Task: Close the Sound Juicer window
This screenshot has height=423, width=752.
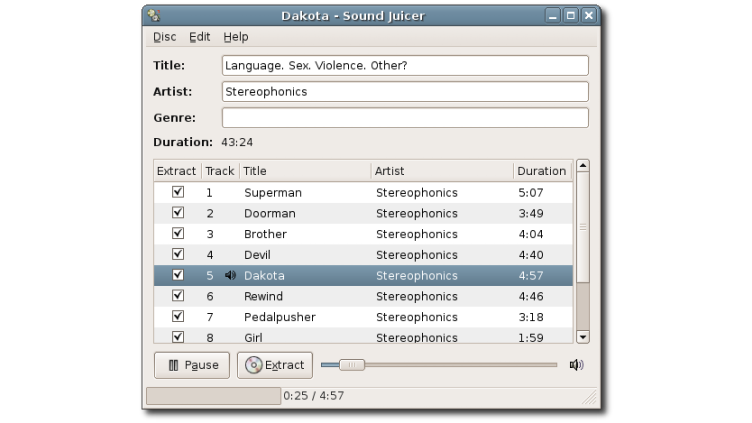Action: click(589, 16)
